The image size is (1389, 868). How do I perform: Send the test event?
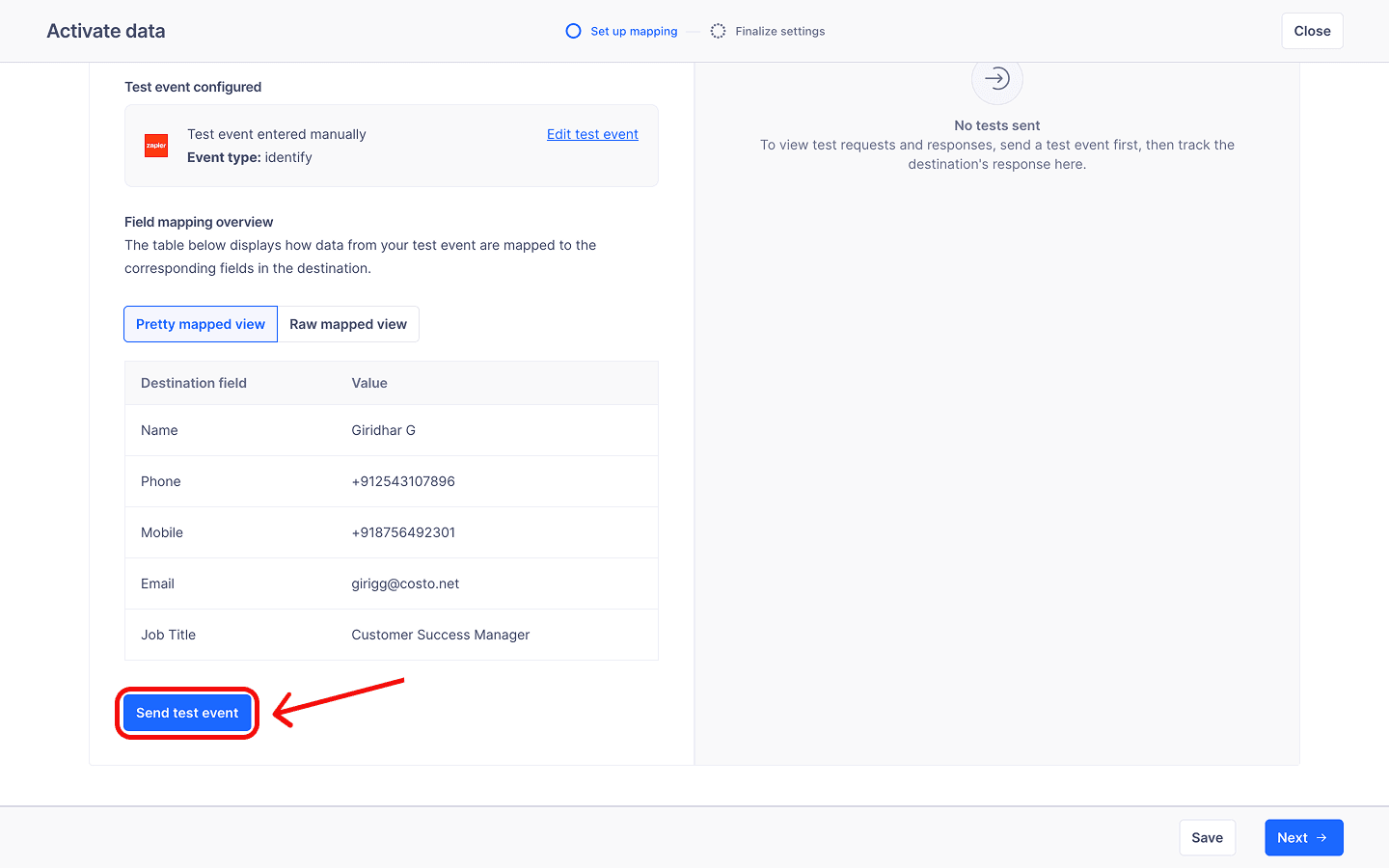(187, 713)
